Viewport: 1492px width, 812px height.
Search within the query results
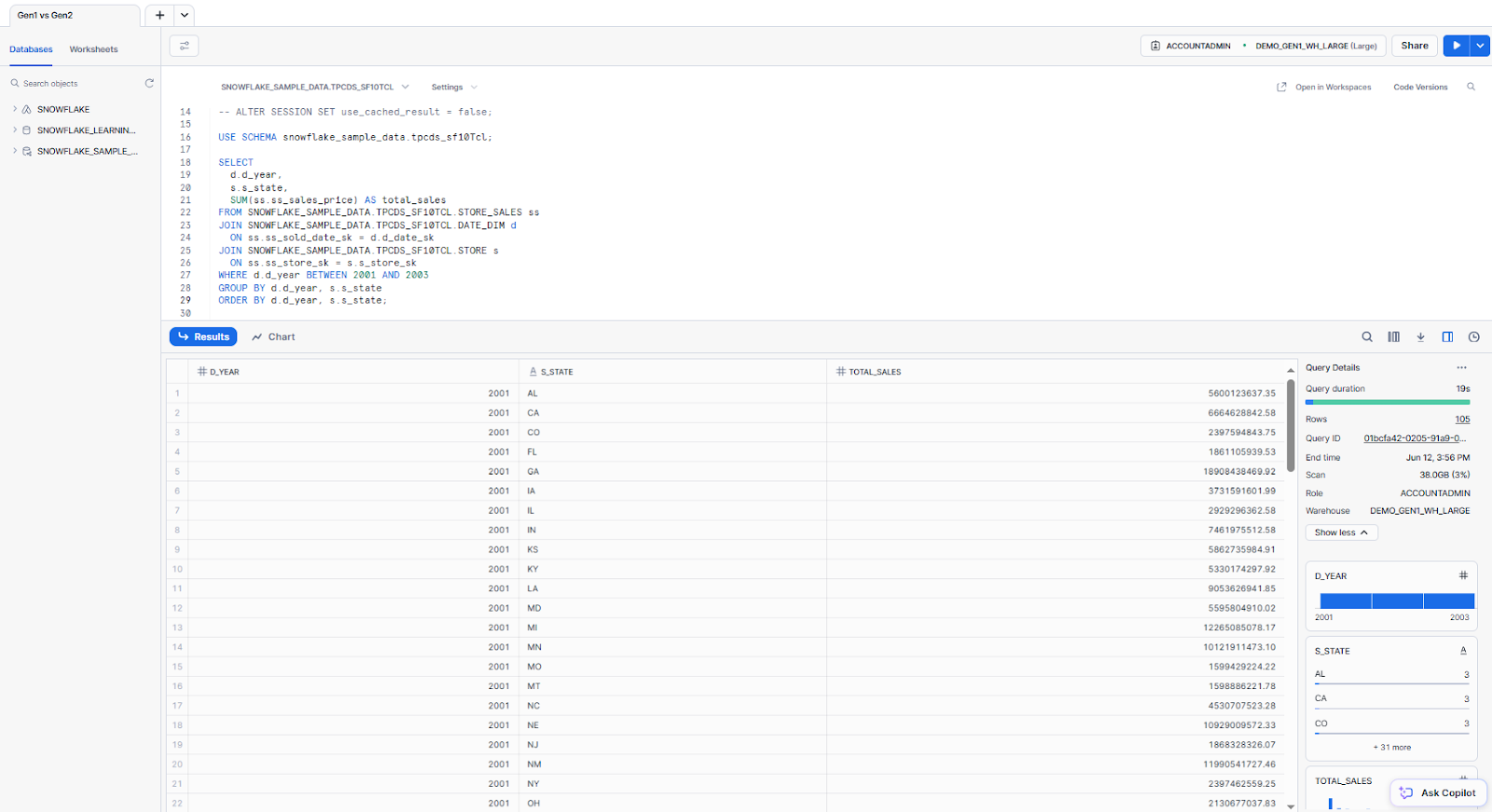click(1367, 337)
